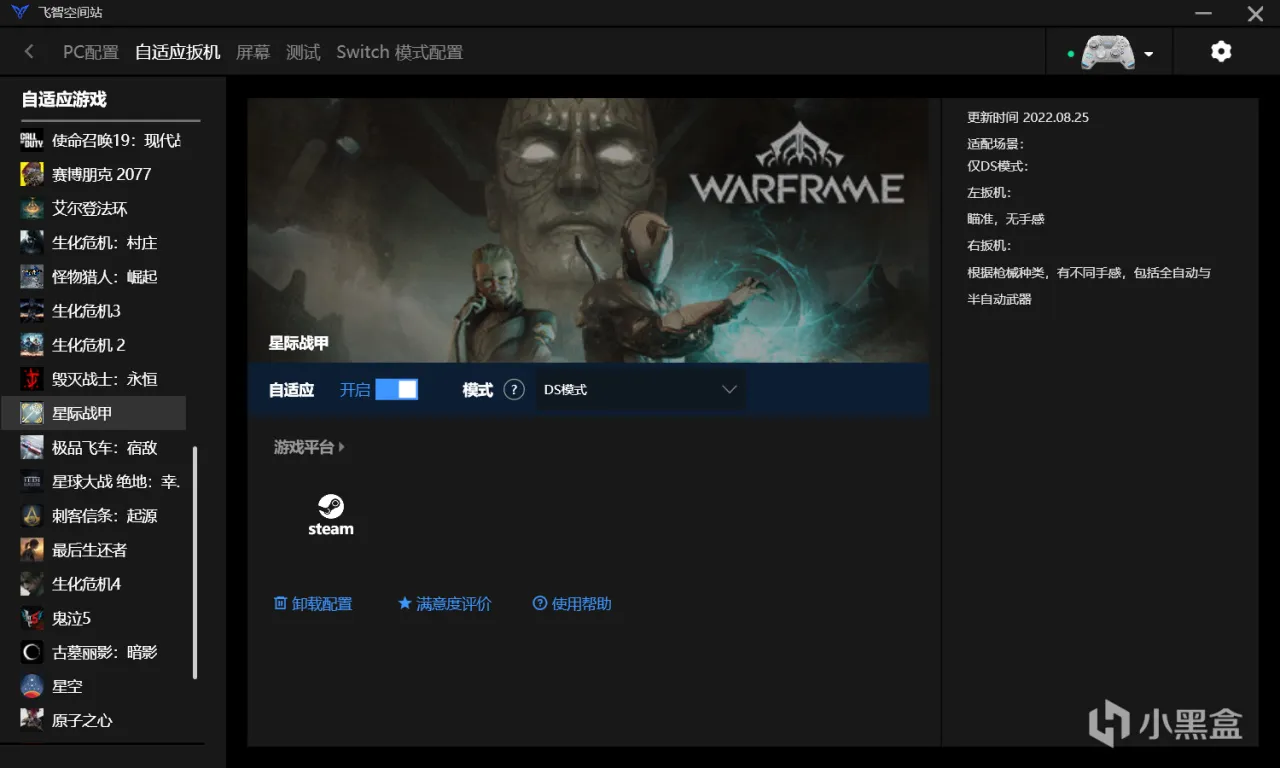Choose the Steam platform icon
1280x768 pixels.
tap(331, 514)
